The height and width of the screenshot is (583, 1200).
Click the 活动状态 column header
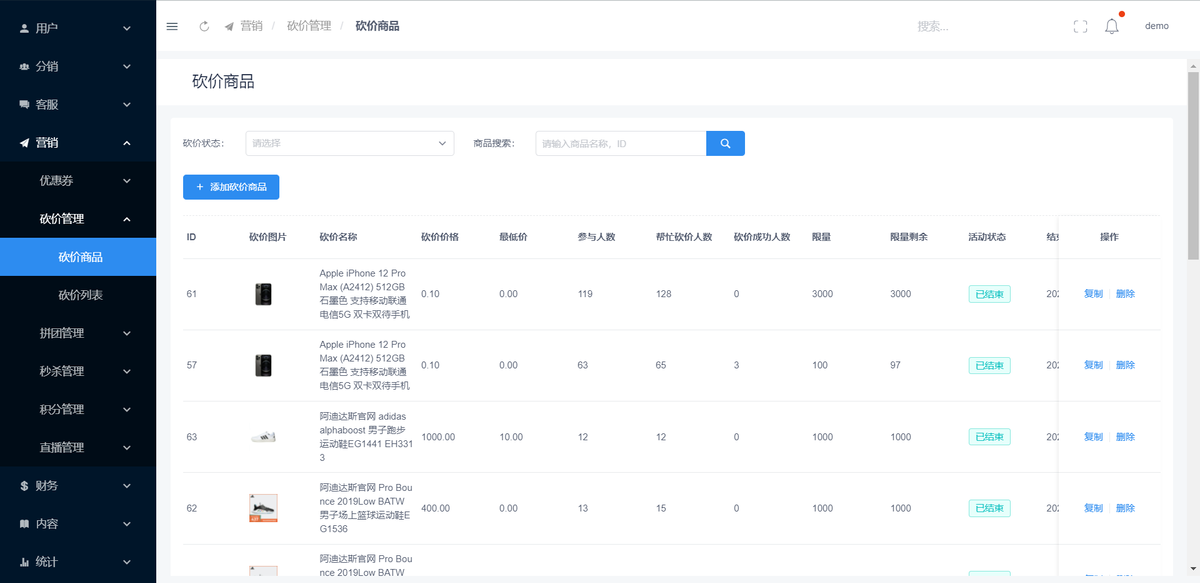[x=987, y=237]
